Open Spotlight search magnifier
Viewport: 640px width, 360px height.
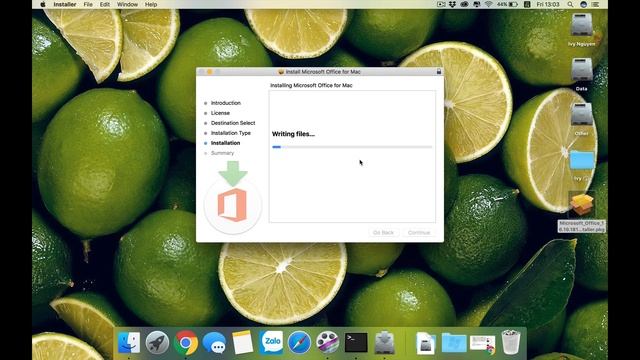click(570, 4)
